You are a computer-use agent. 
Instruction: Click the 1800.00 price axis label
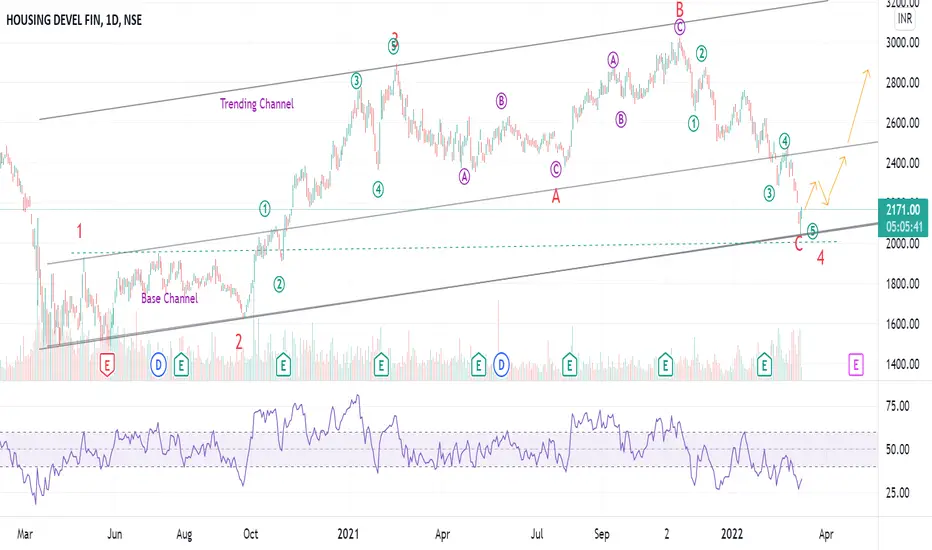(902, 284)
